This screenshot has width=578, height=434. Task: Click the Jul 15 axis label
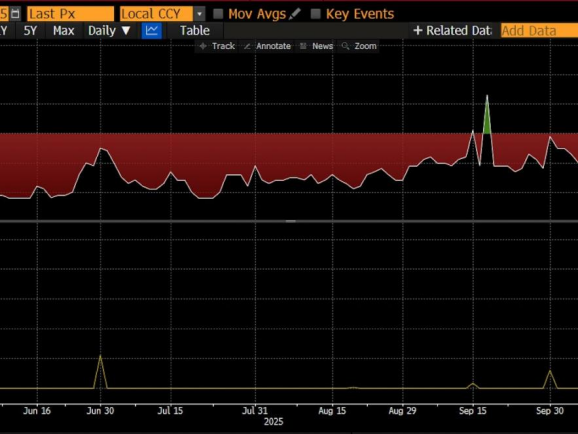click(170, 411)
